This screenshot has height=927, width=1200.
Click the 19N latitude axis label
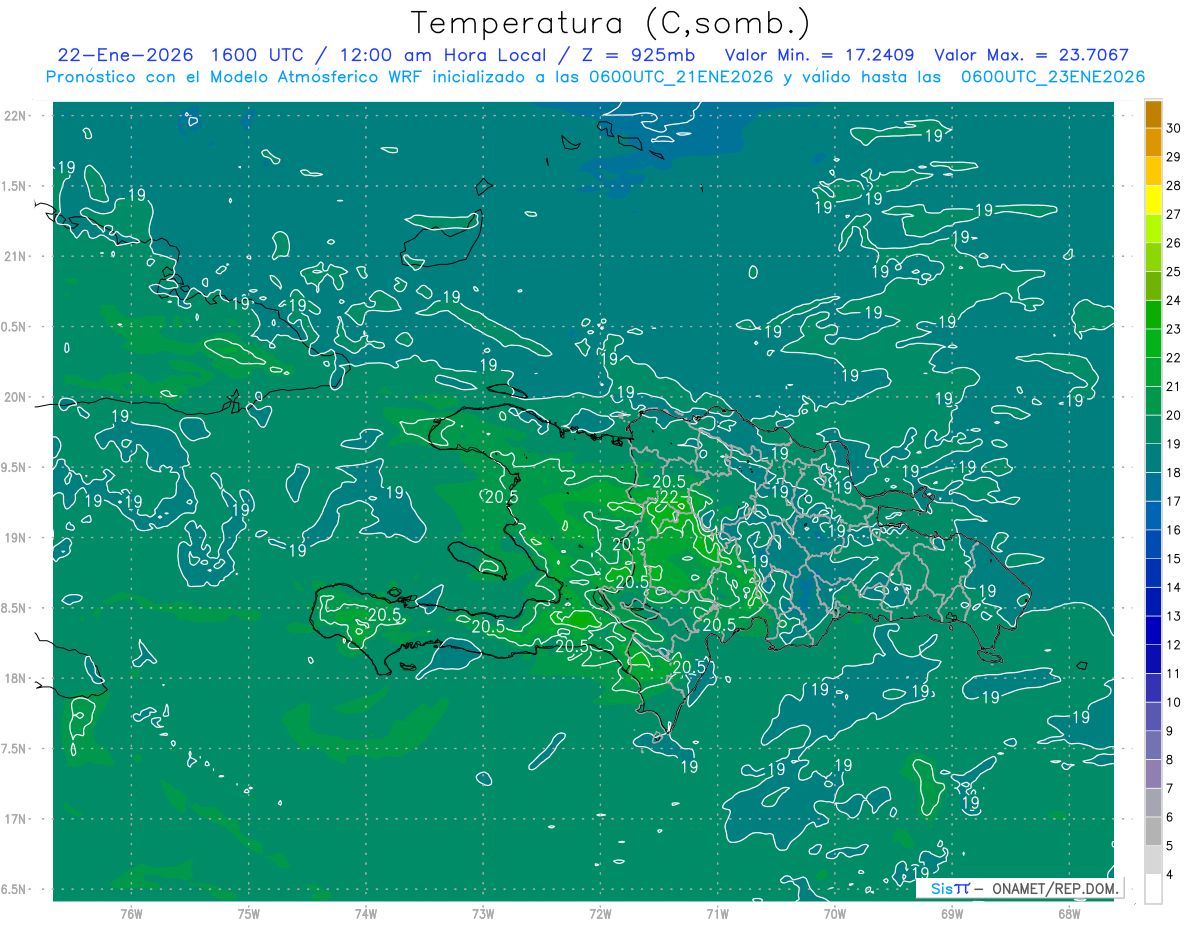15,538
